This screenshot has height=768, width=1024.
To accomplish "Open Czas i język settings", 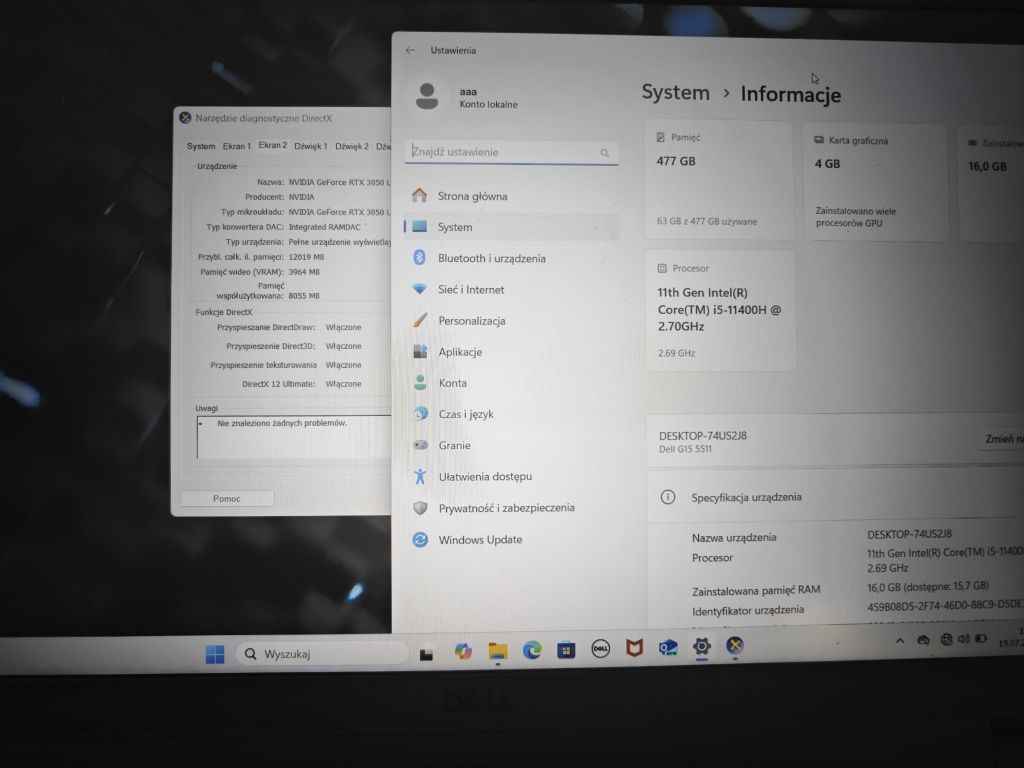I will pyautogui.click(x=511, y=414).
